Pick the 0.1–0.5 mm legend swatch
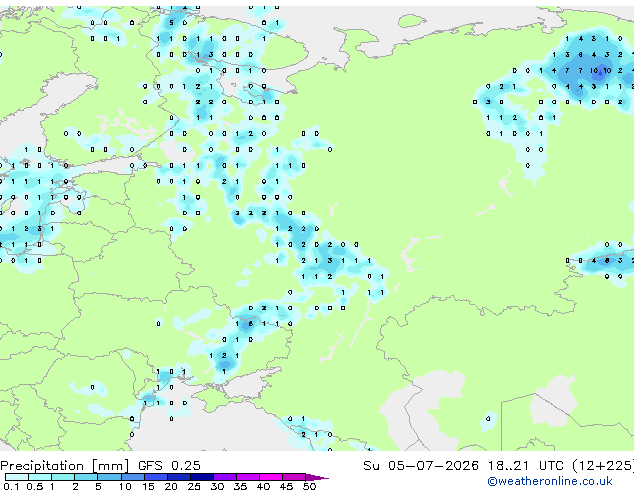Viewport: 634px width, 490px height. (17, 477)
